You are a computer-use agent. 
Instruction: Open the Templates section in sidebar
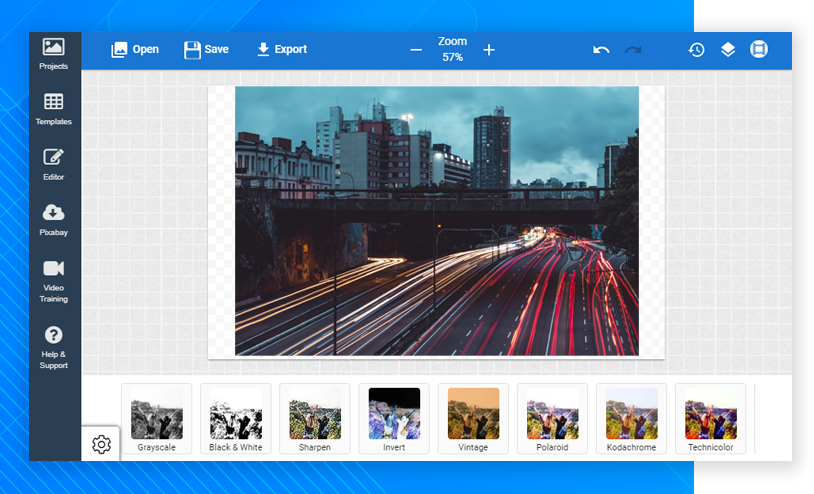[x=53, y=109]
